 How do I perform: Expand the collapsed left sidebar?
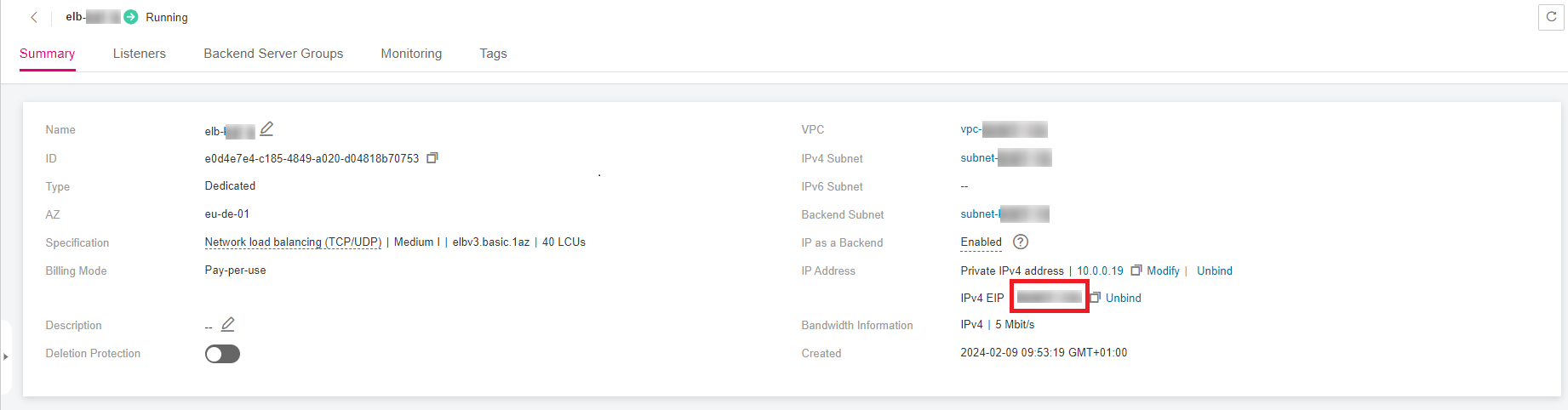click(x=6, y=356)
